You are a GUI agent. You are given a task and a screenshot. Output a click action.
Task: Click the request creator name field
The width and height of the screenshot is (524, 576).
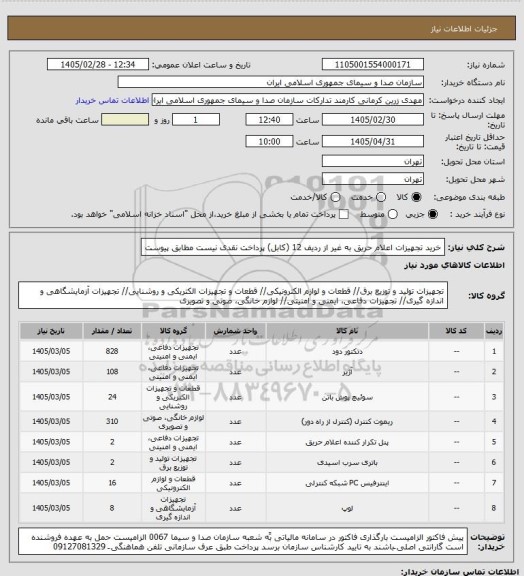click(287, 100)
